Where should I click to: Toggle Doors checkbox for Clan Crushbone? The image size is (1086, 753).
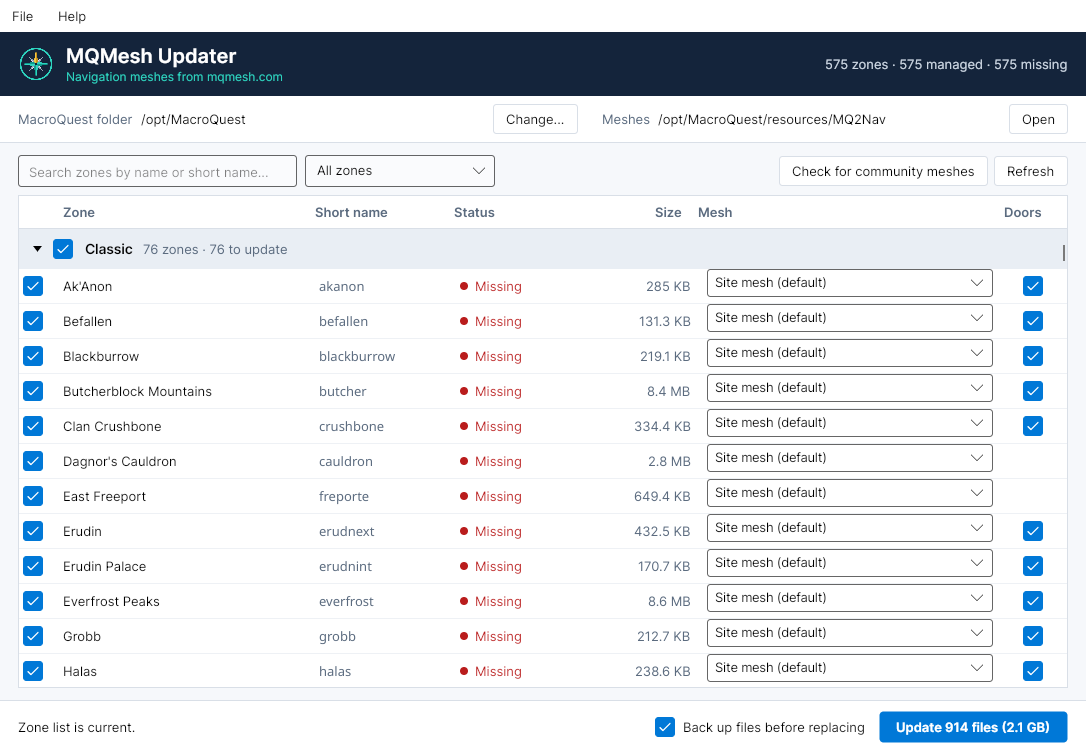[x=1033, y=426]
